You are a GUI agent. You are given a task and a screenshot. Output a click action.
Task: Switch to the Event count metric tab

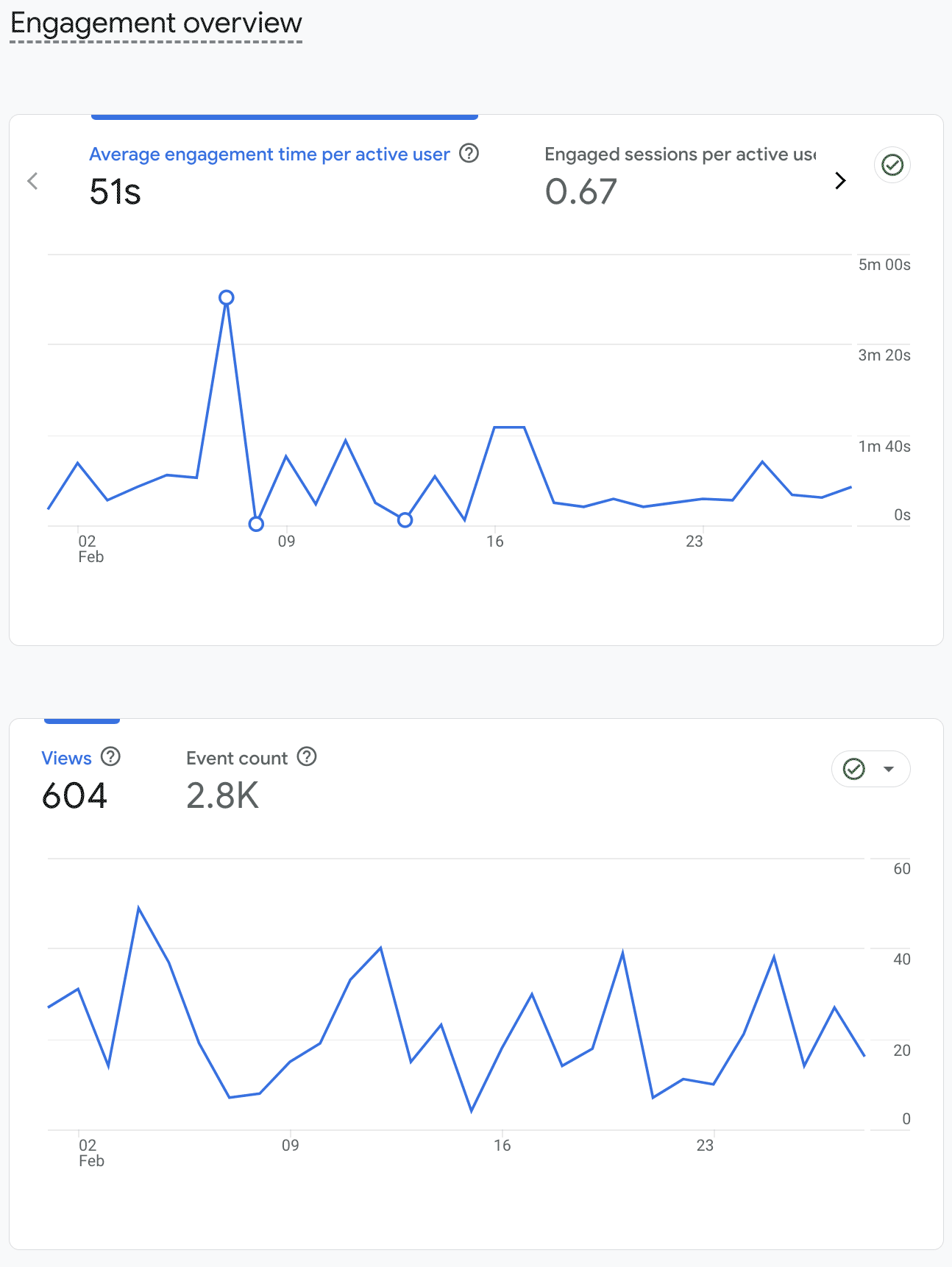coord(236,759)
